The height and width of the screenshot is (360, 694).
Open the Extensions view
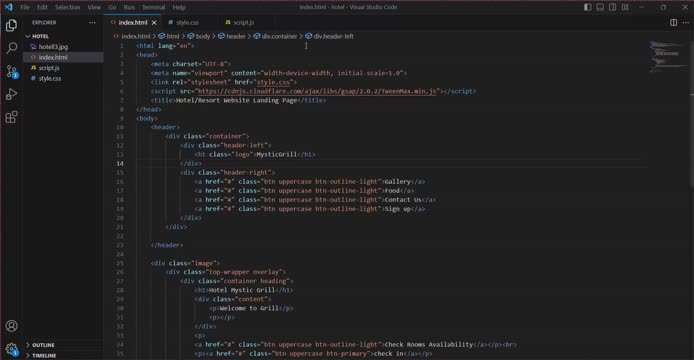[12, 117]
